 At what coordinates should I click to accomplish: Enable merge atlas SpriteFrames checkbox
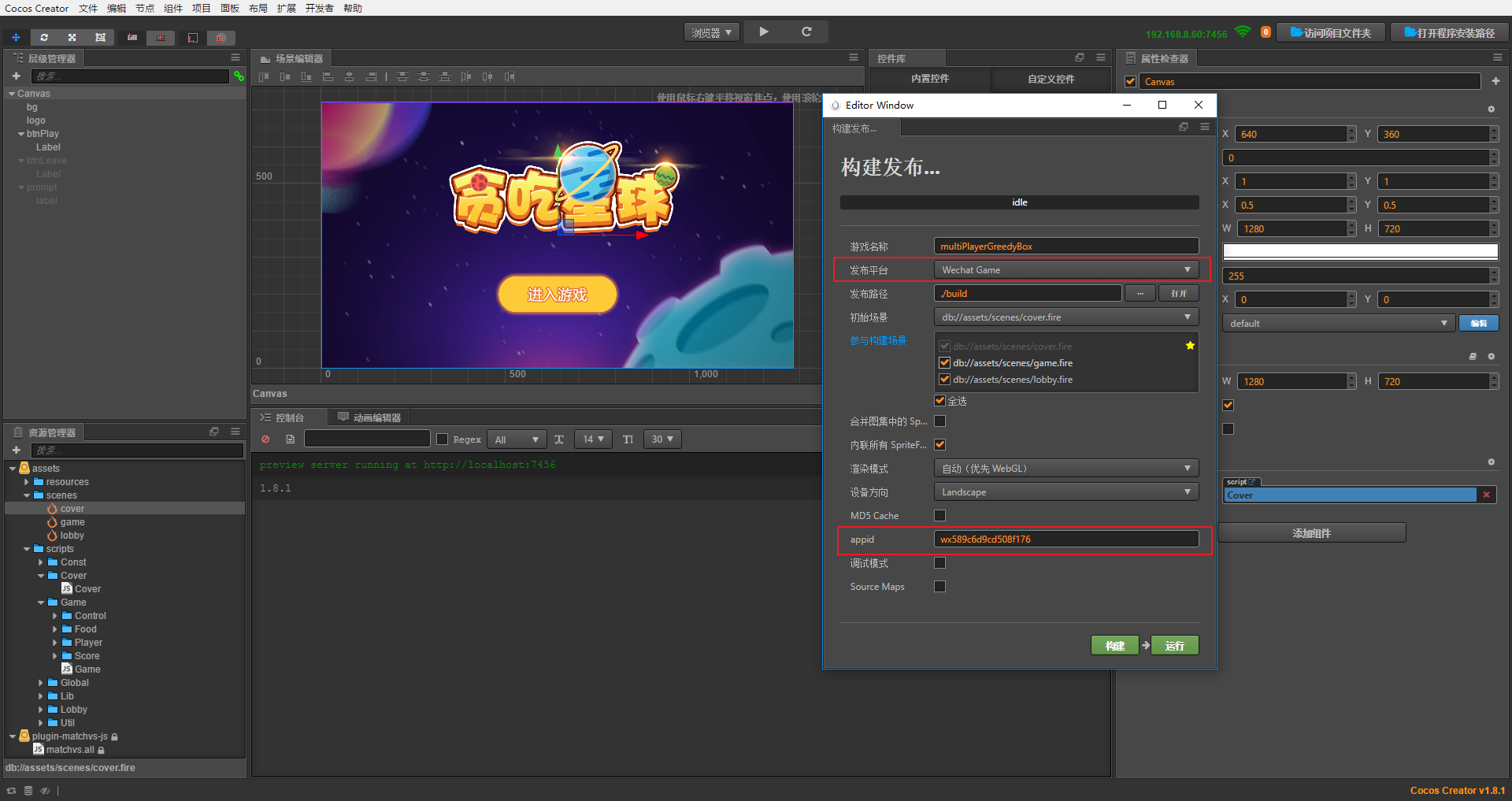coord(939,421)
